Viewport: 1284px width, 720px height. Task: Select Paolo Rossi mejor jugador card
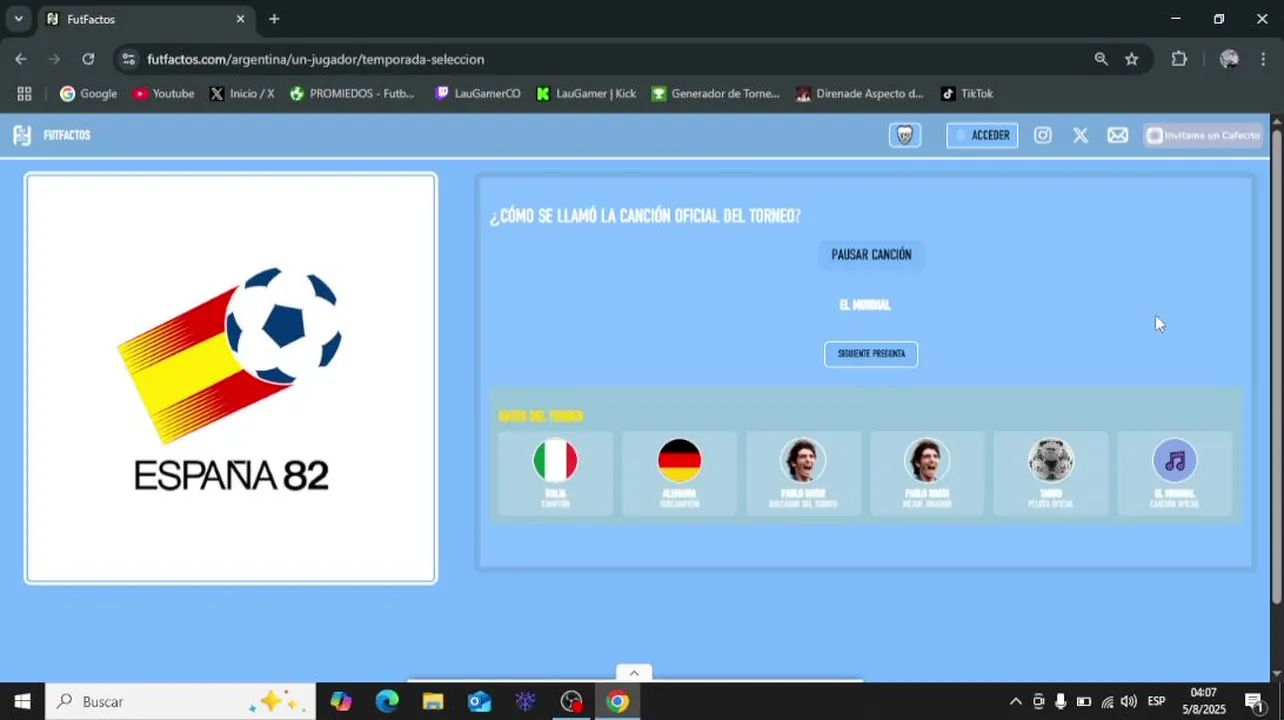click(x=927, y=473)
